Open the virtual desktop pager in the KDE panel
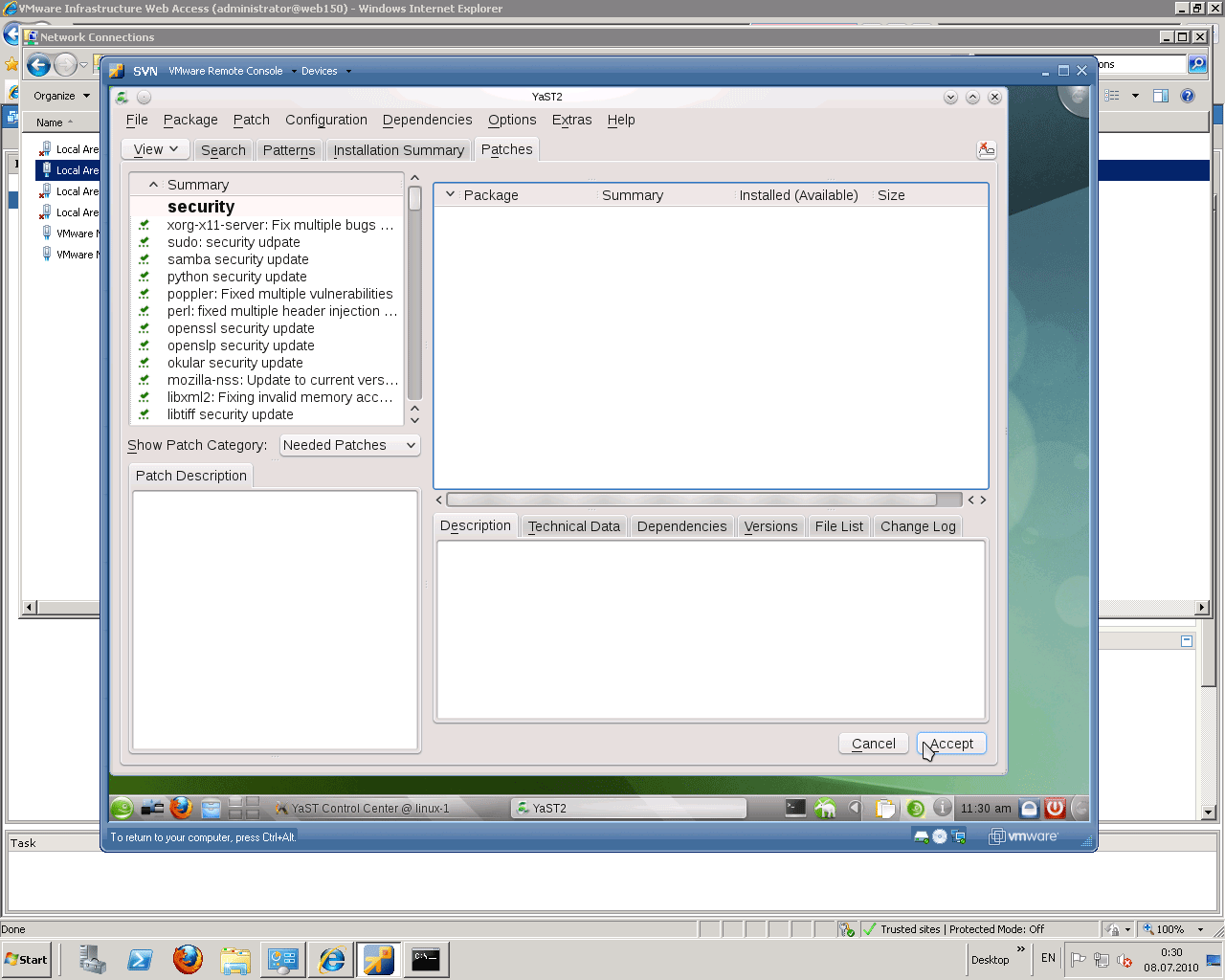Viewport: 1225px width, 980px height. coord(243,808)
